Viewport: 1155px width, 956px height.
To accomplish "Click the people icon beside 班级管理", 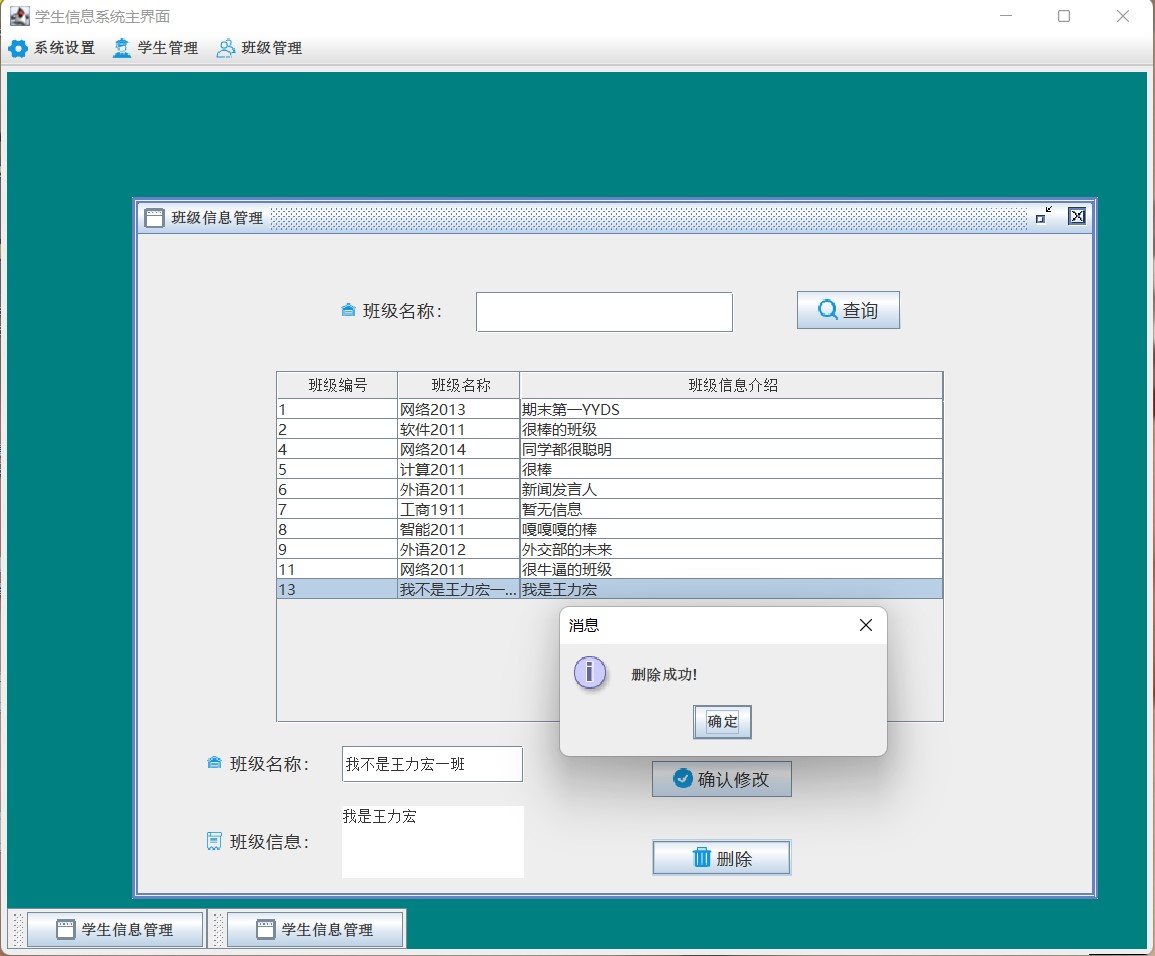I will click(225, 48).
